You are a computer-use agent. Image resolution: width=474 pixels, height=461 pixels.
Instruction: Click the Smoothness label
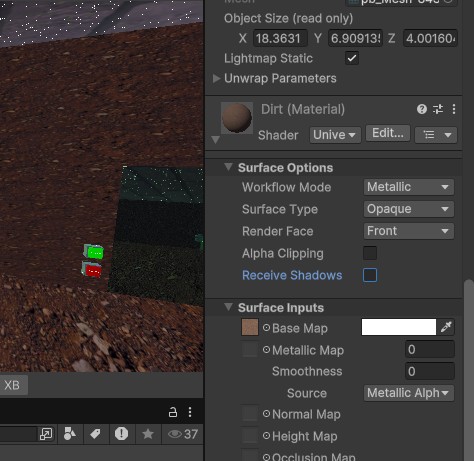click(x=307, y=371)
